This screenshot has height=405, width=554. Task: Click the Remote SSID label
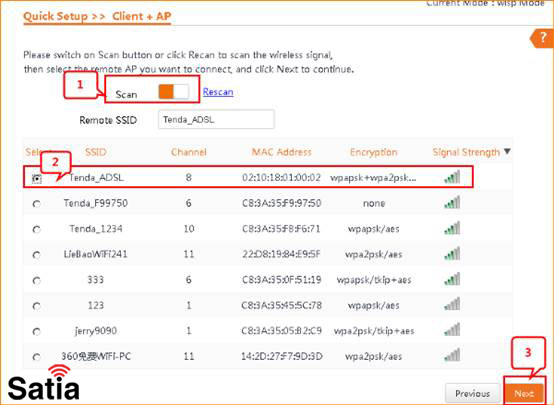point(108,120)
